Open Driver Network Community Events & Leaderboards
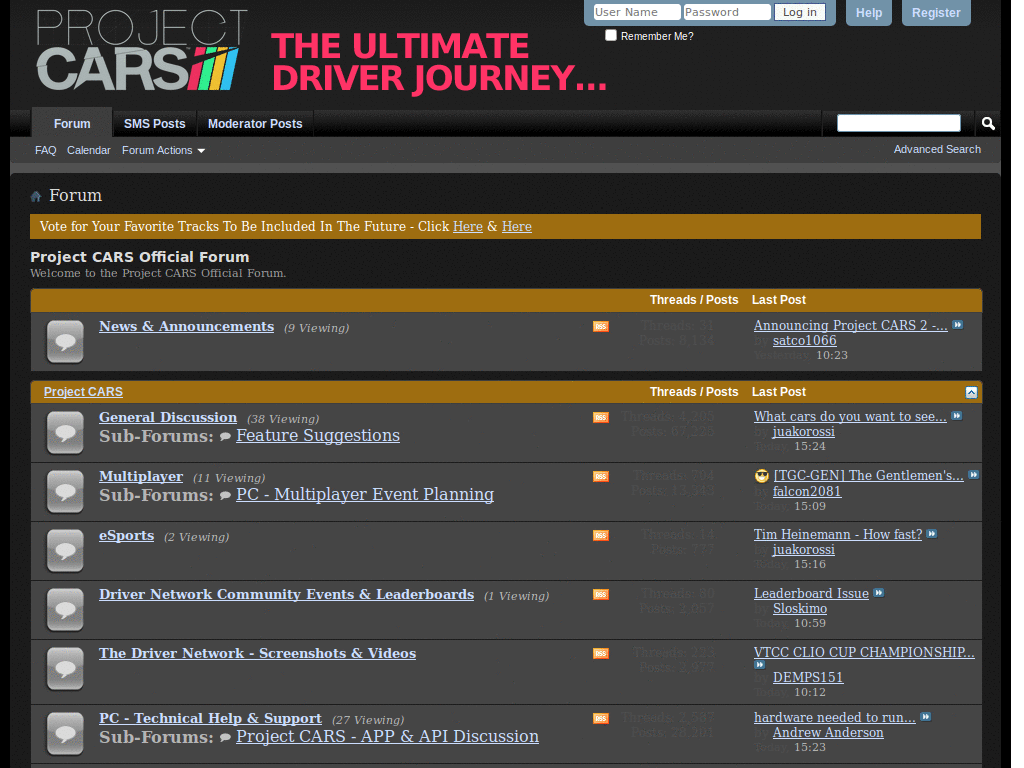Image resolution: width=1024 pixels, height=768 pixels. point(287,594)
